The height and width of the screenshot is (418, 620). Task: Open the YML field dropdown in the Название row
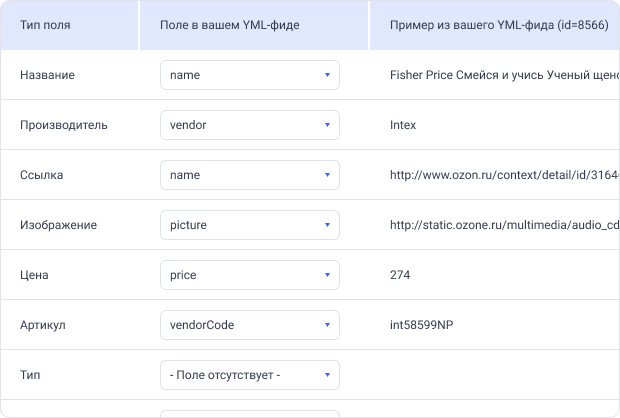(249, 75)
